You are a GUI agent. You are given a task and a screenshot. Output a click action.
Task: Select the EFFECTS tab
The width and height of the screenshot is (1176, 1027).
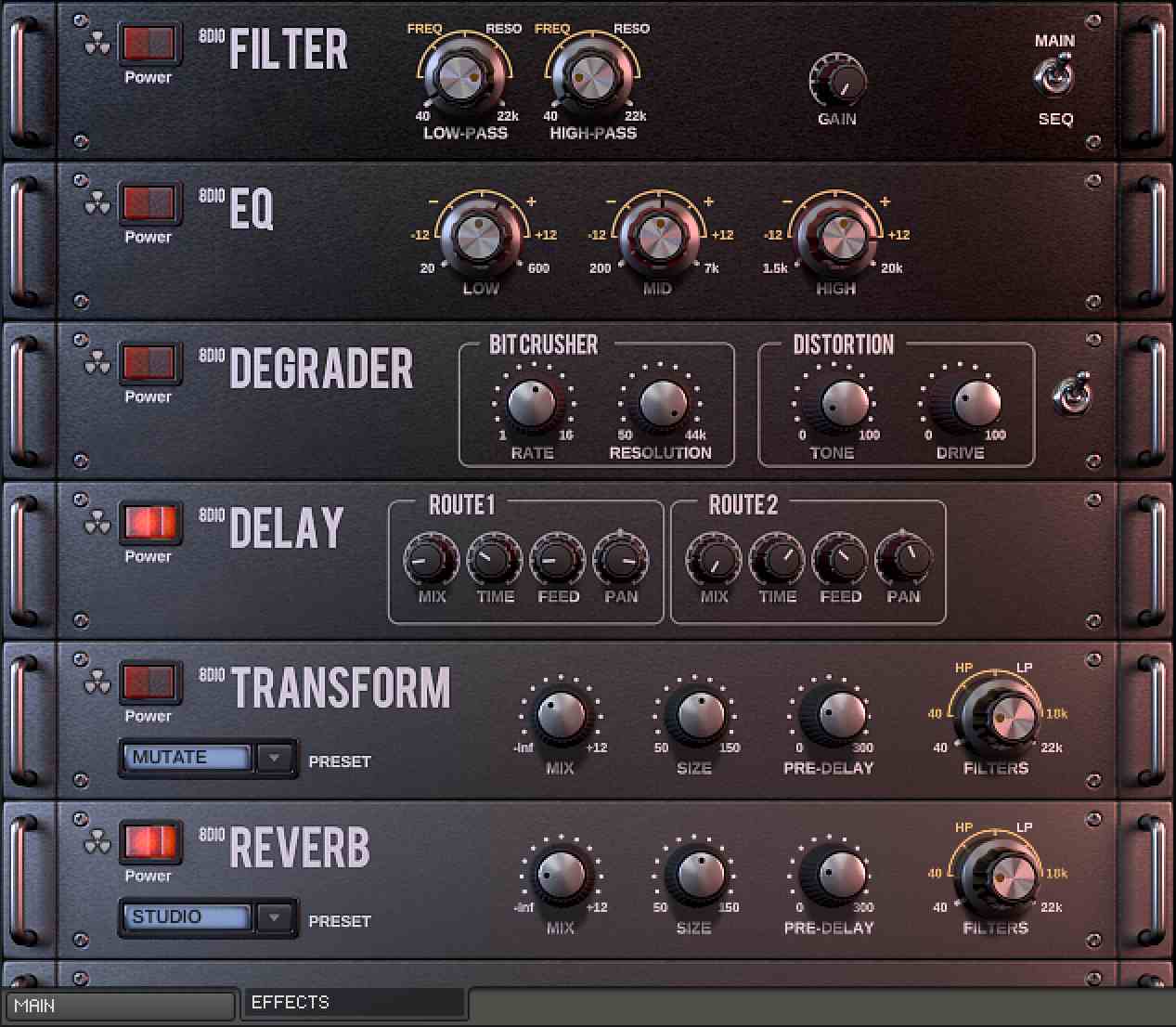353,1003
